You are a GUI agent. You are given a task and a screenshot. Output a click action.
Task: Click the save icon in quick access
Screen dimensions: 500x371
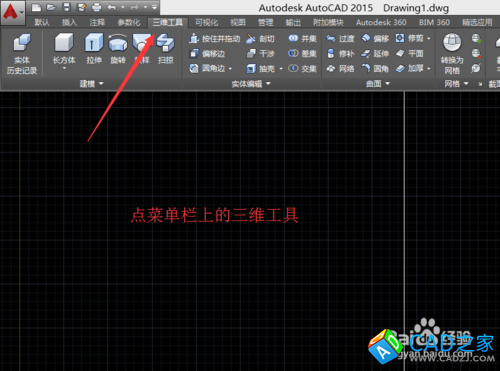pos(67,7)
